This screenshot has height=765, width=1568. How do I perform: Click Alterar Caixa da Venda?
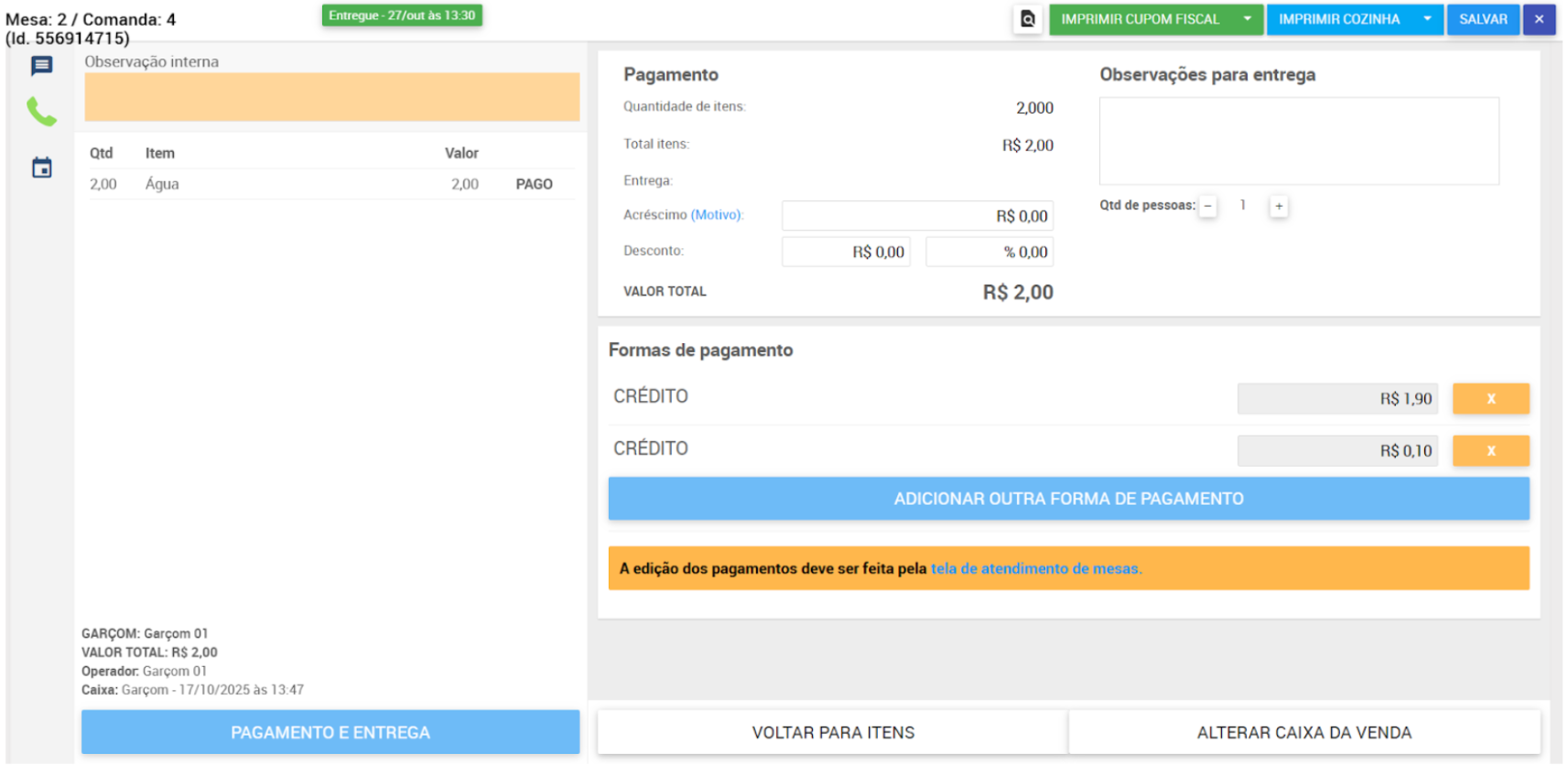tap(1303, 733)
